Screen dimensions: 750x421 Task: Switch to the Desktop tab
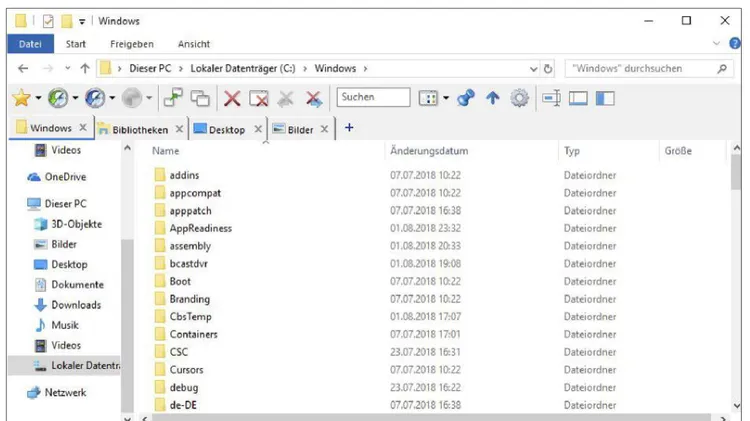click(227, 130)
